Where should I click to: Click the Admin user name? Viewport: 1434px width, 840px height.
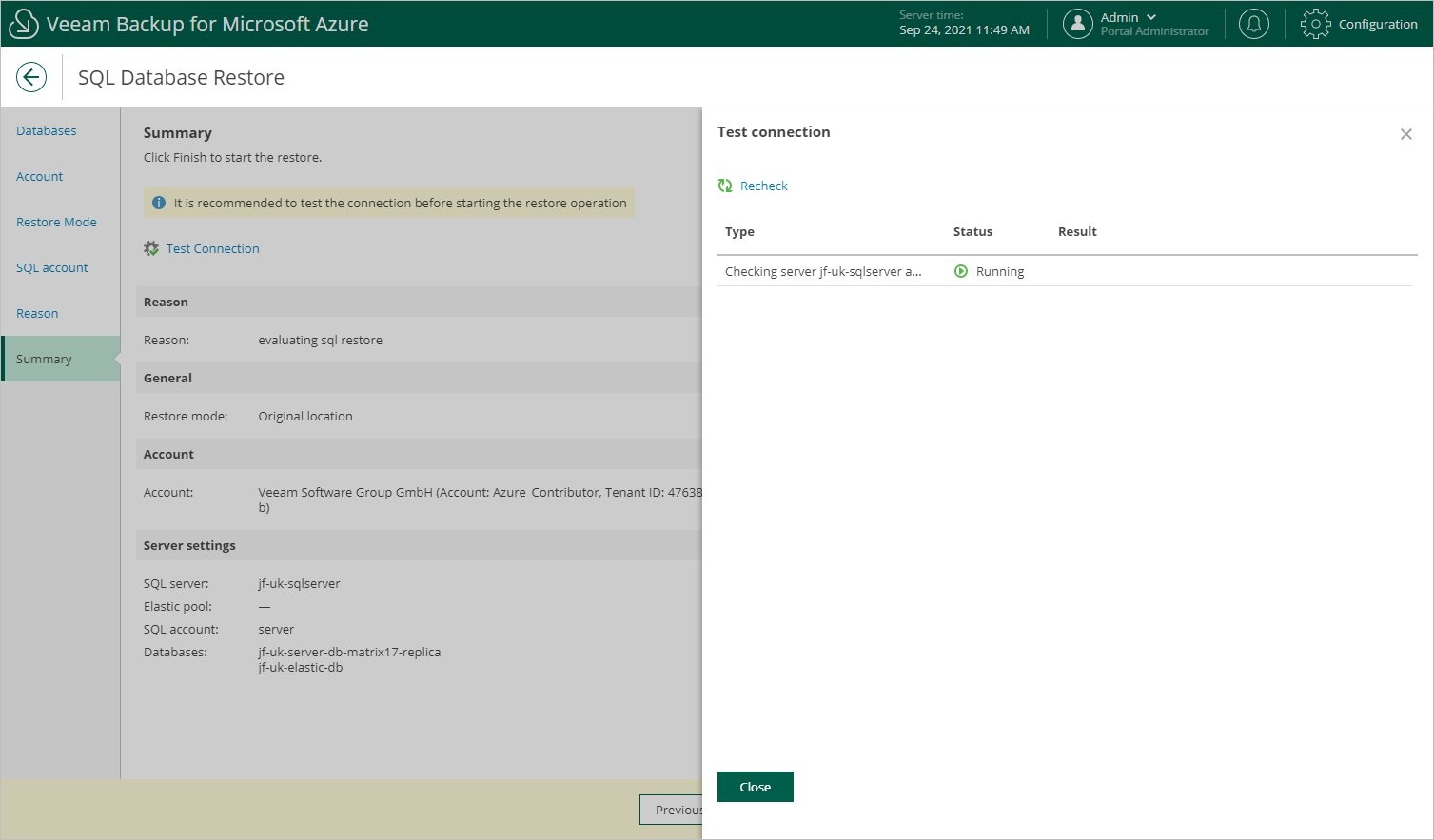click(x=1120, y=17)
